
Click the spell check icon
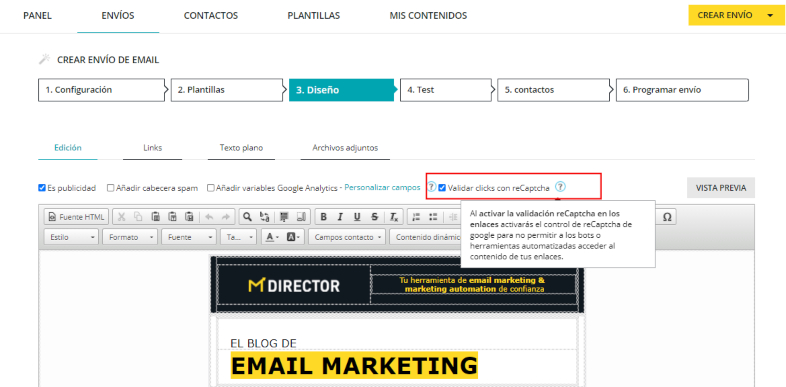click(x=301, y=217)
